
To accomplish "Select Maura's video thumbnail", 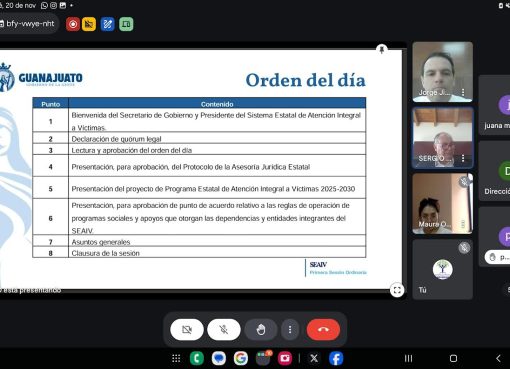I will point(443,203).
